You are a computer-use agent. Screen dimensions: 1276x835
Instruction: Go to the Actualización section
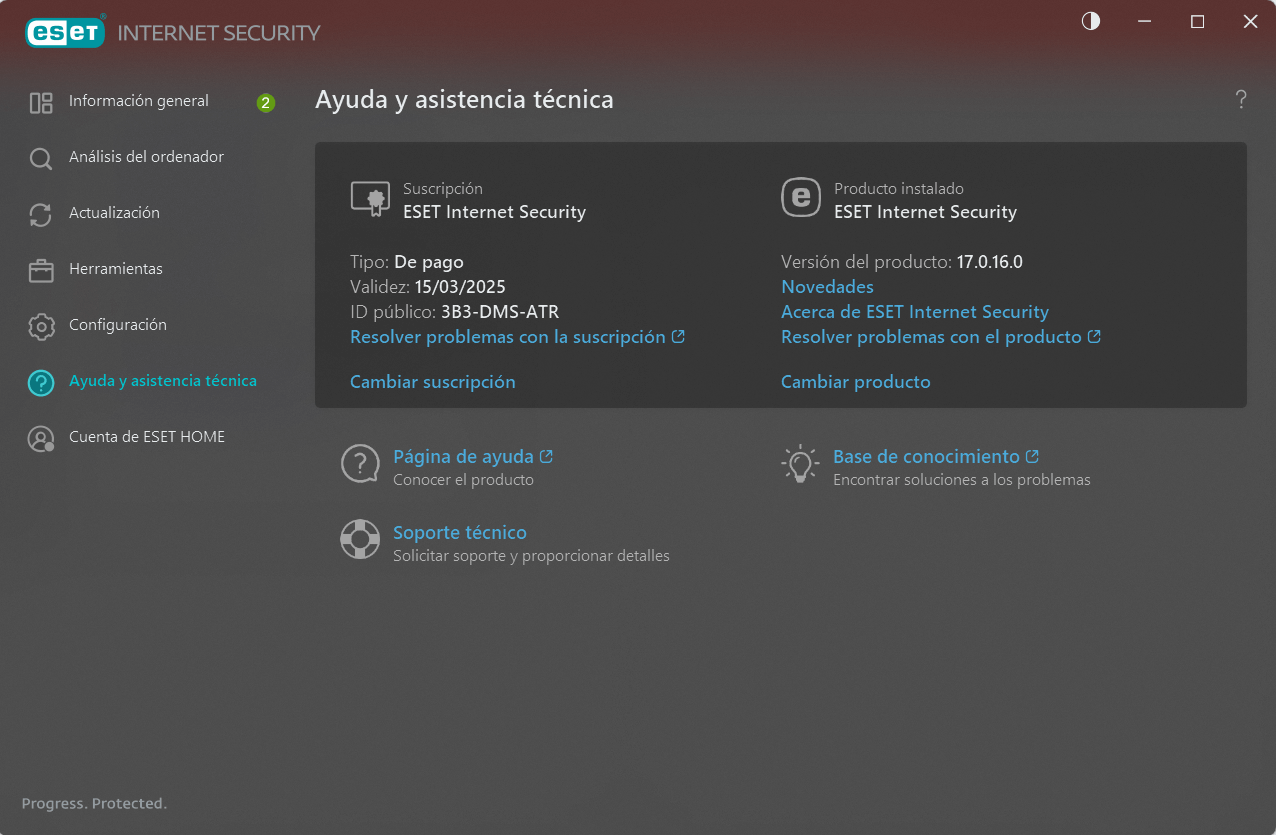pos(114,213)
